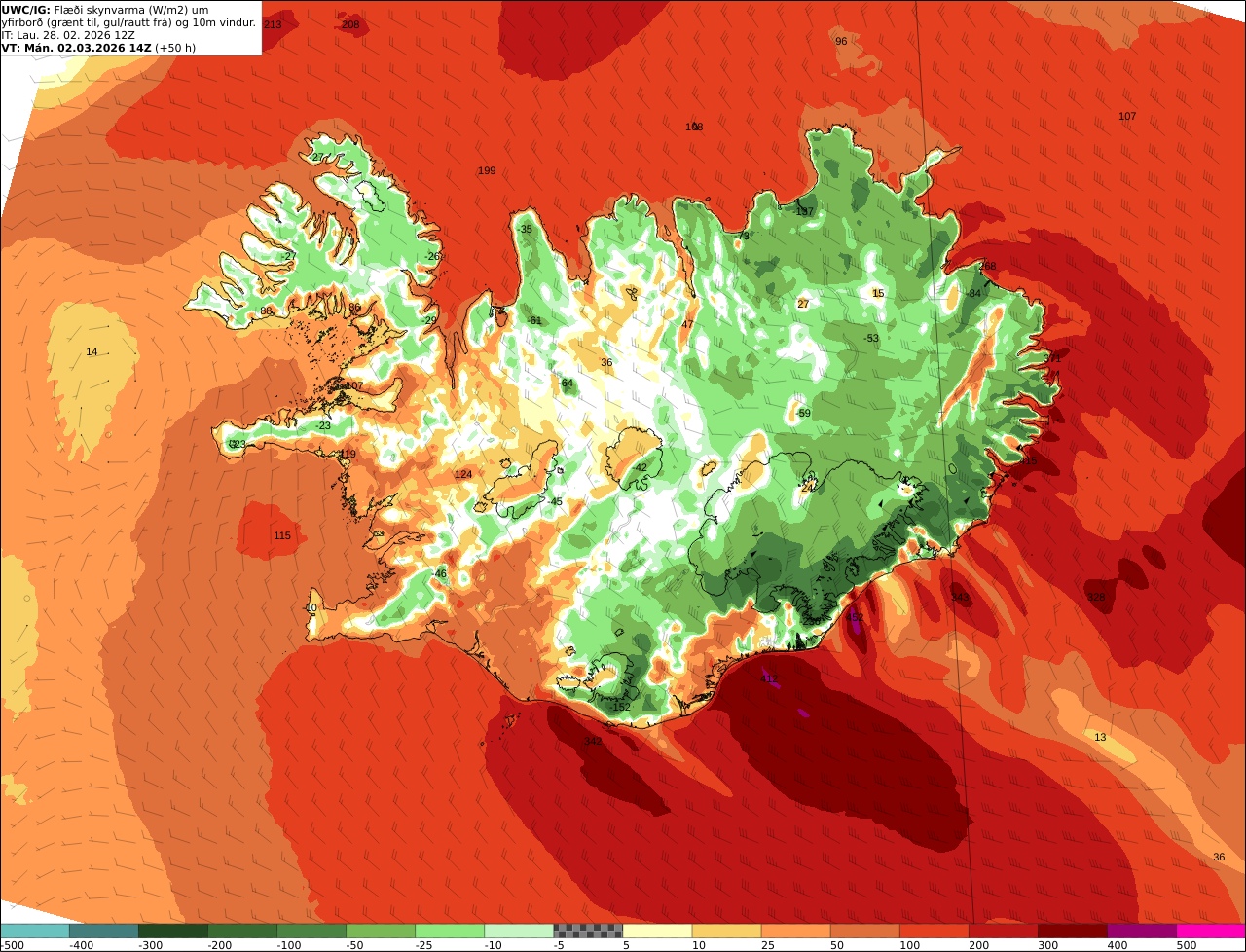Click the map value 208 at top
This screenshot has height=952, width=1246.
[x=350, y=24]
